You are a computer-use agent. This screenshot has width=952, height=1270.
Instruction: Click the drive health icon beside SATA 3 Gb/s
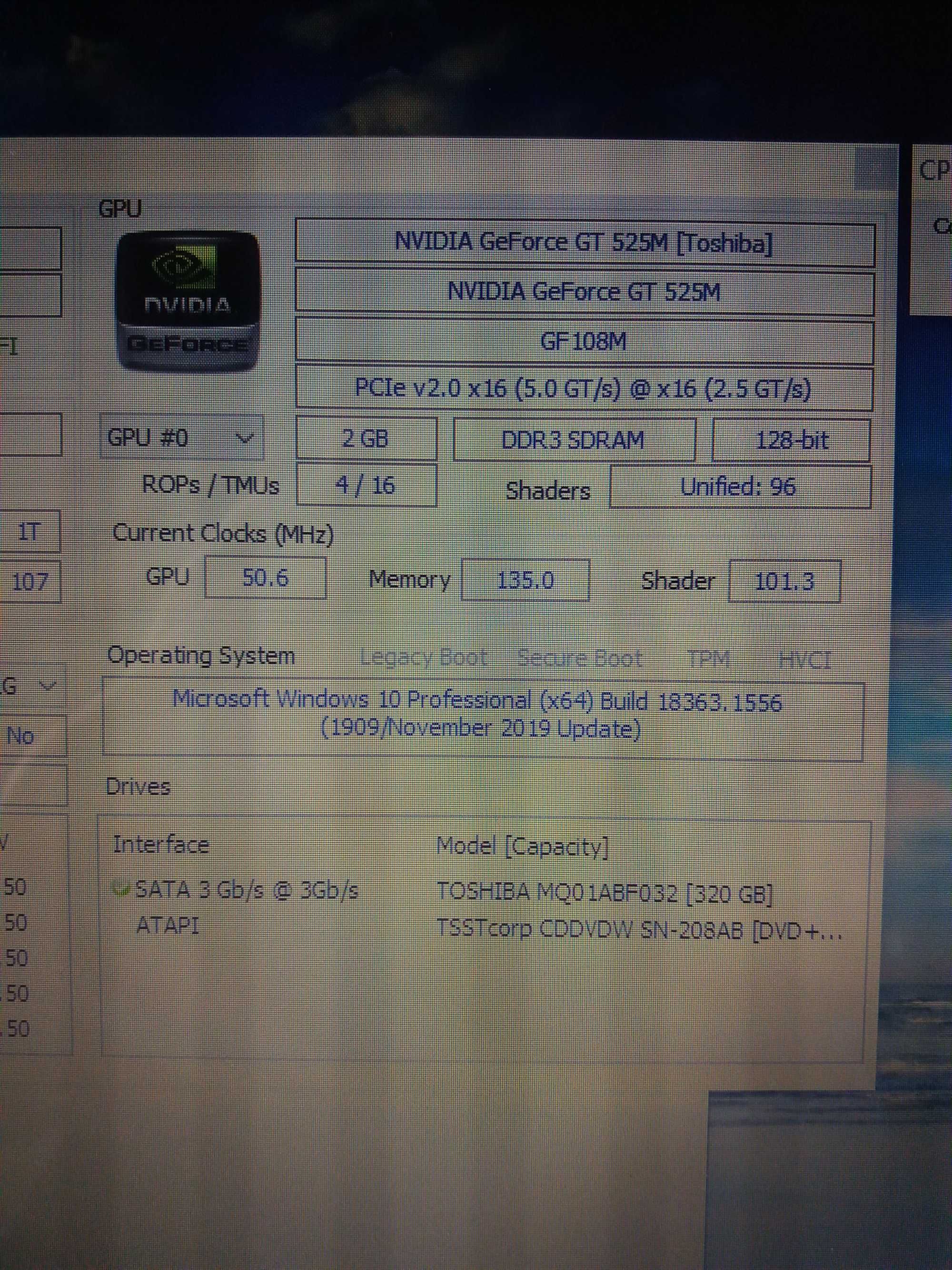click(x=121, y=890)
